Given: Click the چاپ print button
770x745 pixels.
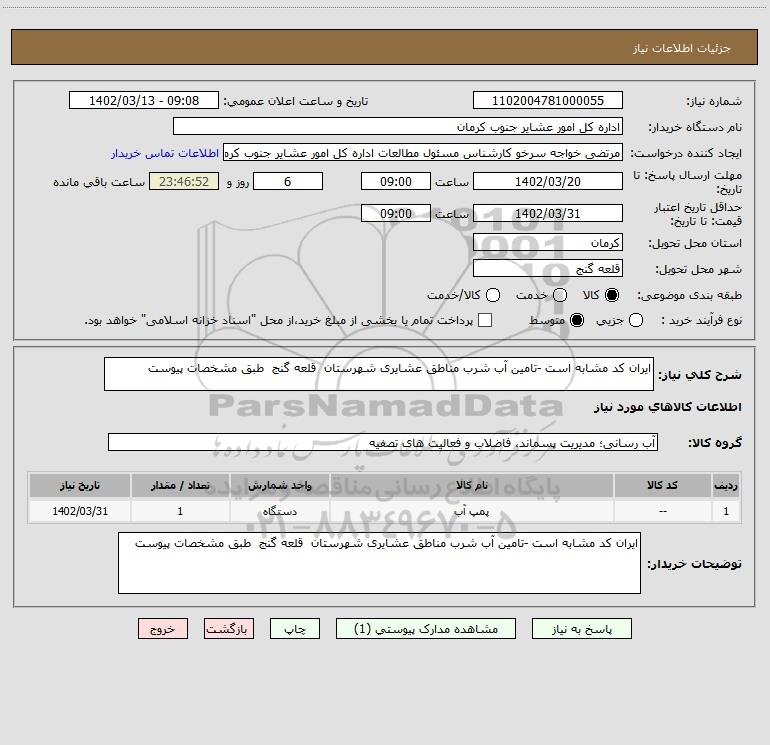Looking at the screenshot, I should pos(295,629).
